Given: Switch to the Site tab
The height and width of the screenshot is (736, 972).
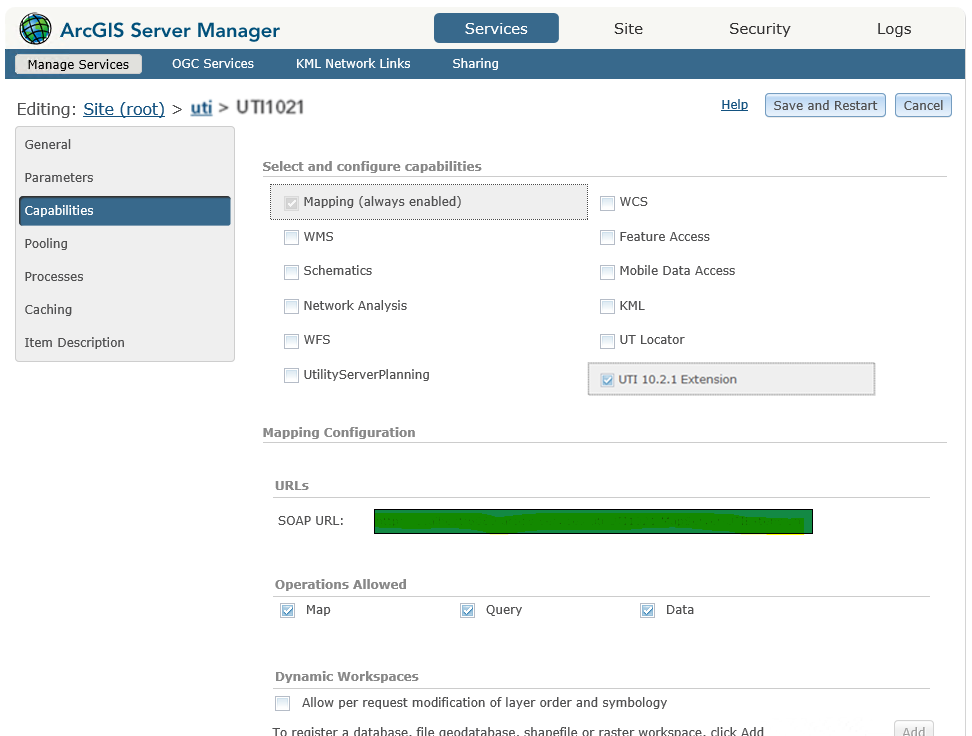Looking at the screenshot, I should 628,29.
